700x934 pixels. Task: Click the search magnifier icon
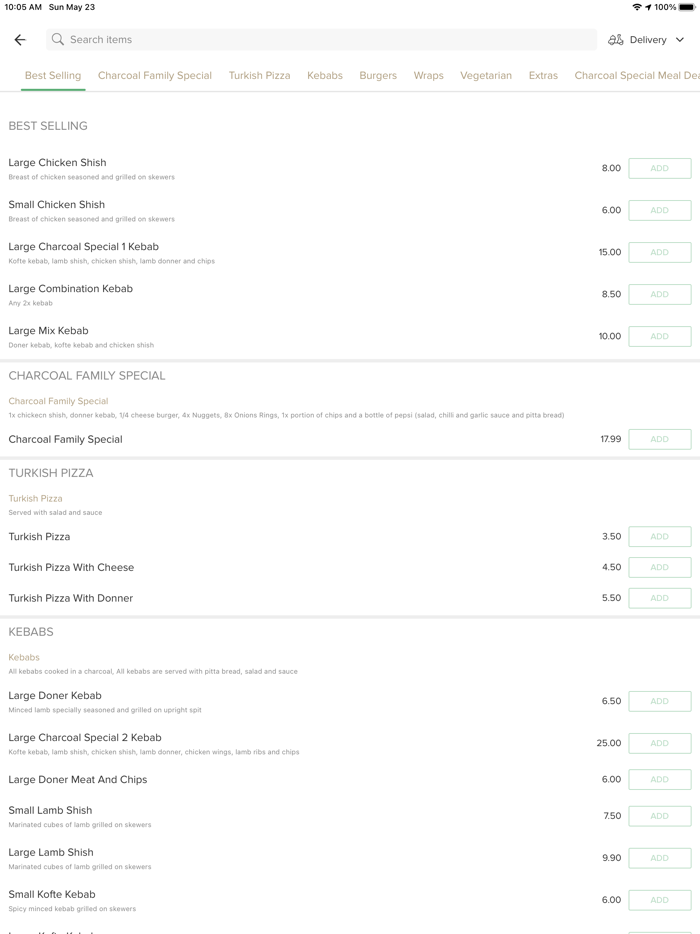point(58,40)
